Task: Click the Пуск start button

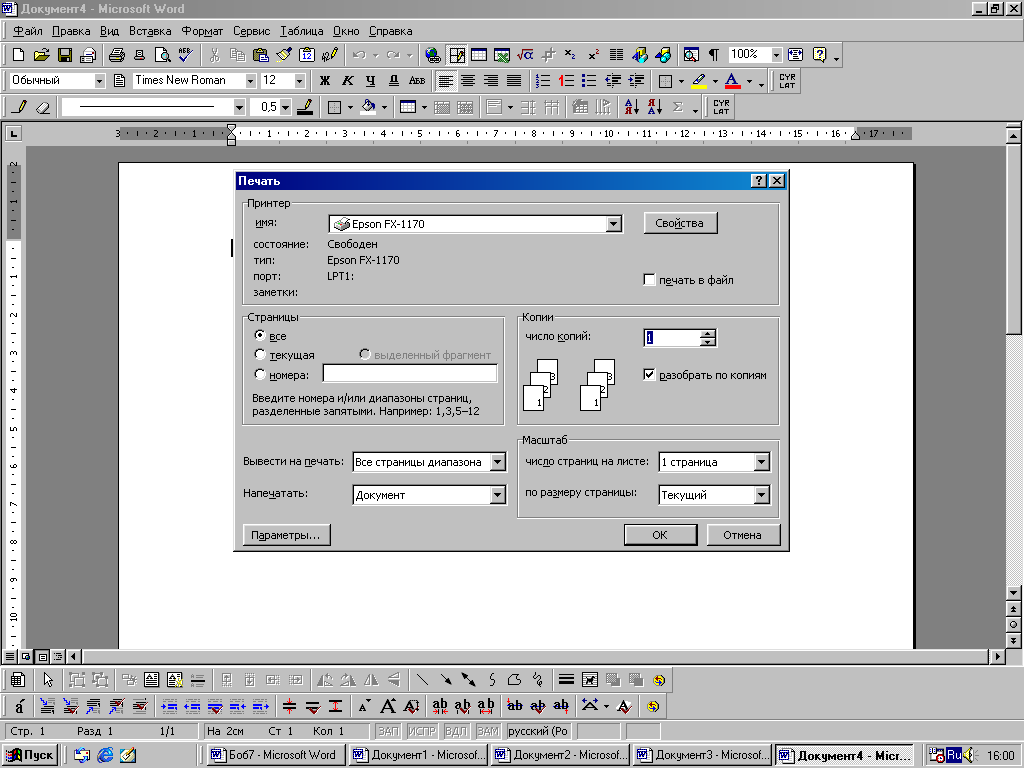Action: [x=30, y=755]
